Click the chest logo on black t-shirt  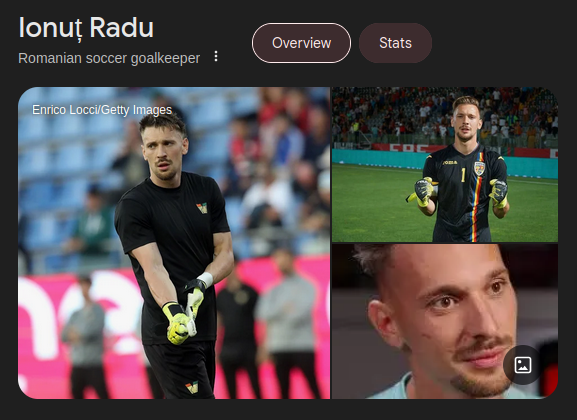(x=202, y=208)
